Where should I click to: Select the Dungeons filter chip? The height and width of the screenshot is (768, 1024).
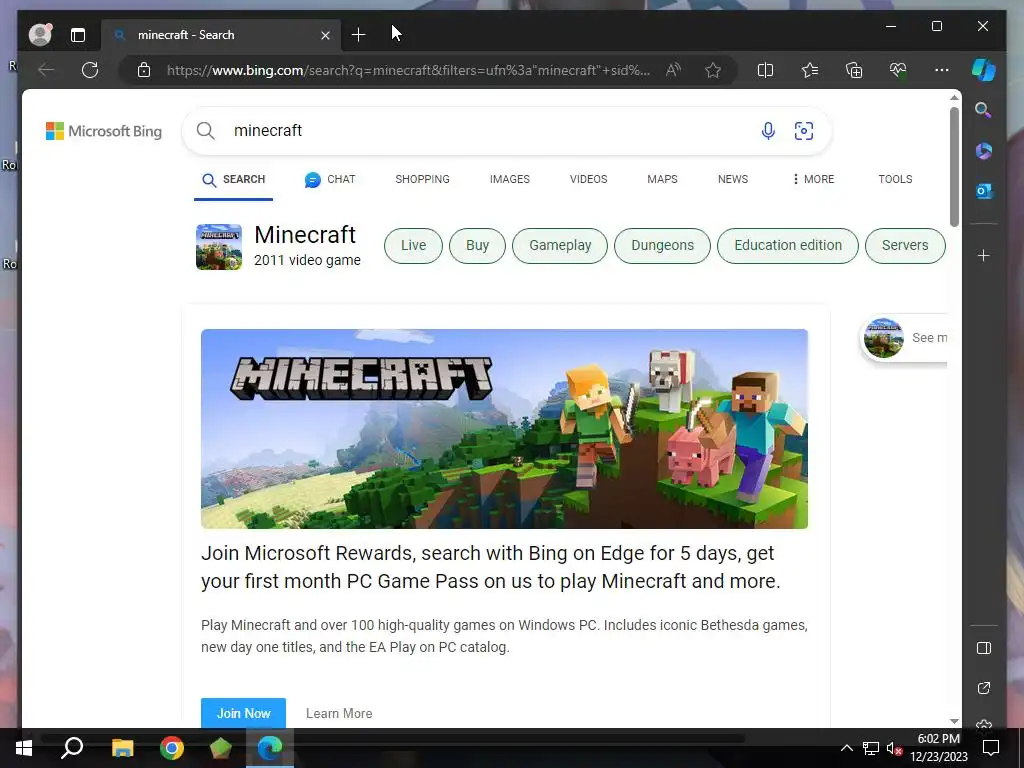pos(662,246)
